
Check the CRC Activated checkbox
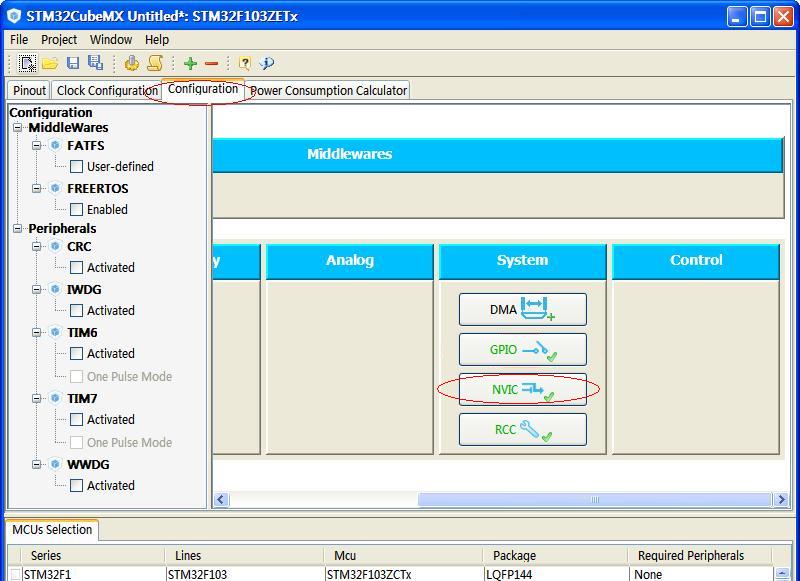(x=76, y=267)
